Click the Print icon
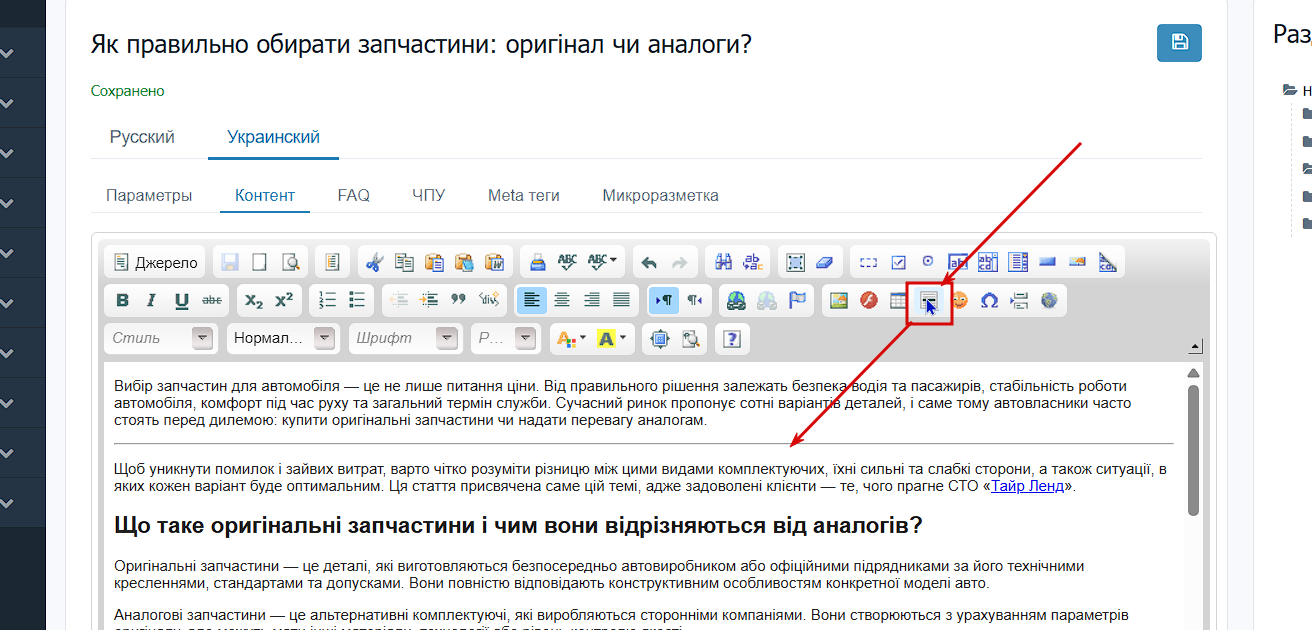 (537, 262)
